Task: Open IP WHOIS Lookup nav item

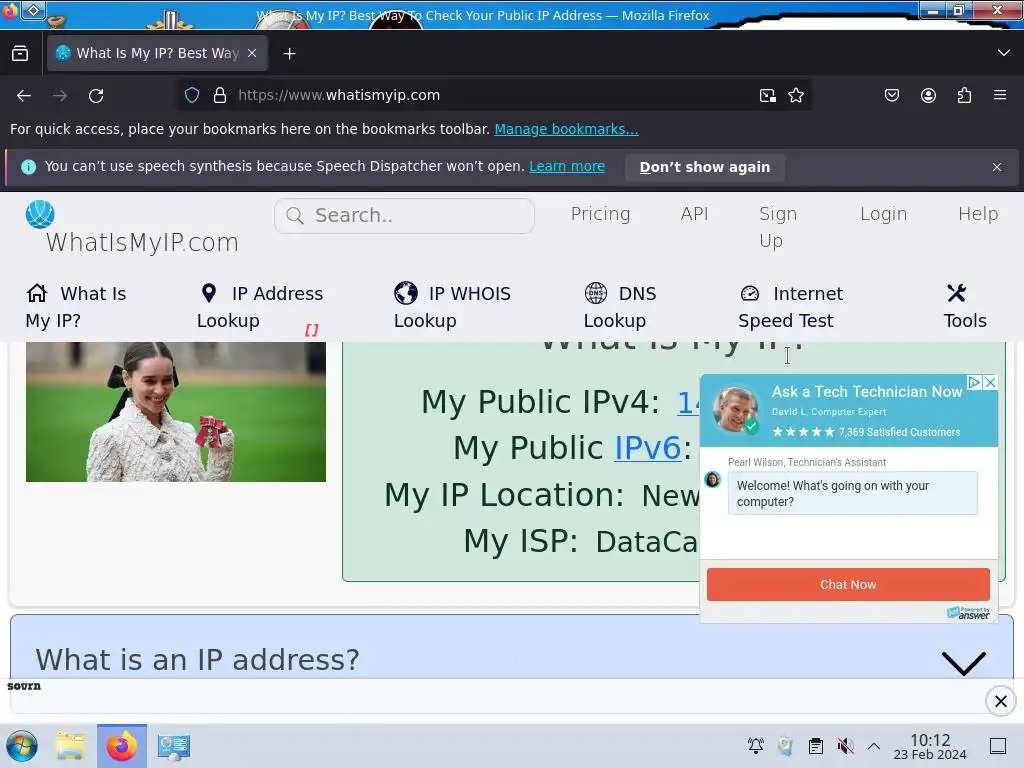Action: 452,307
